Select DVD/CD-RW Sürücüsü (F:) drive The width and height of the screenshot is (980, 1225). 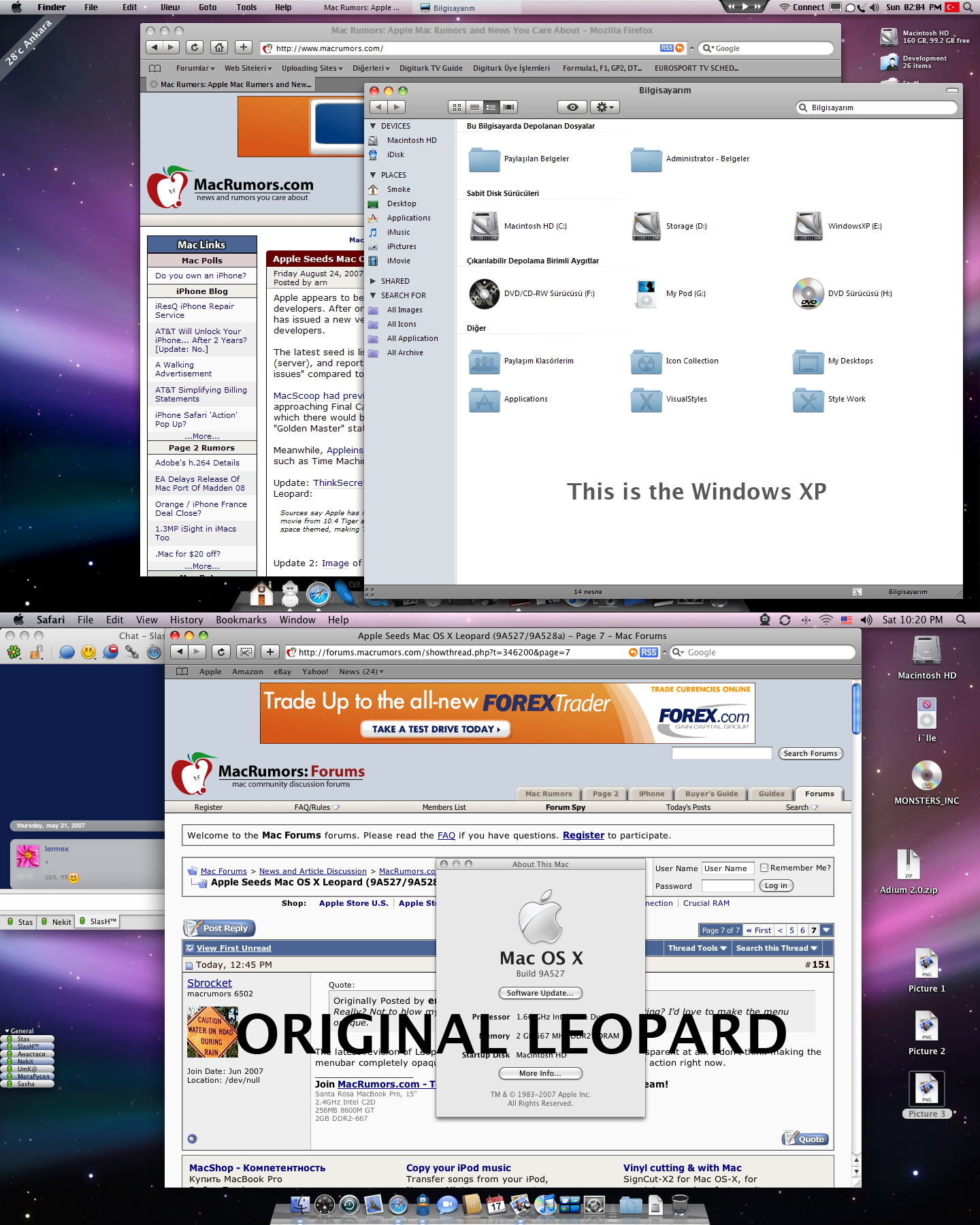coord(485,293)
